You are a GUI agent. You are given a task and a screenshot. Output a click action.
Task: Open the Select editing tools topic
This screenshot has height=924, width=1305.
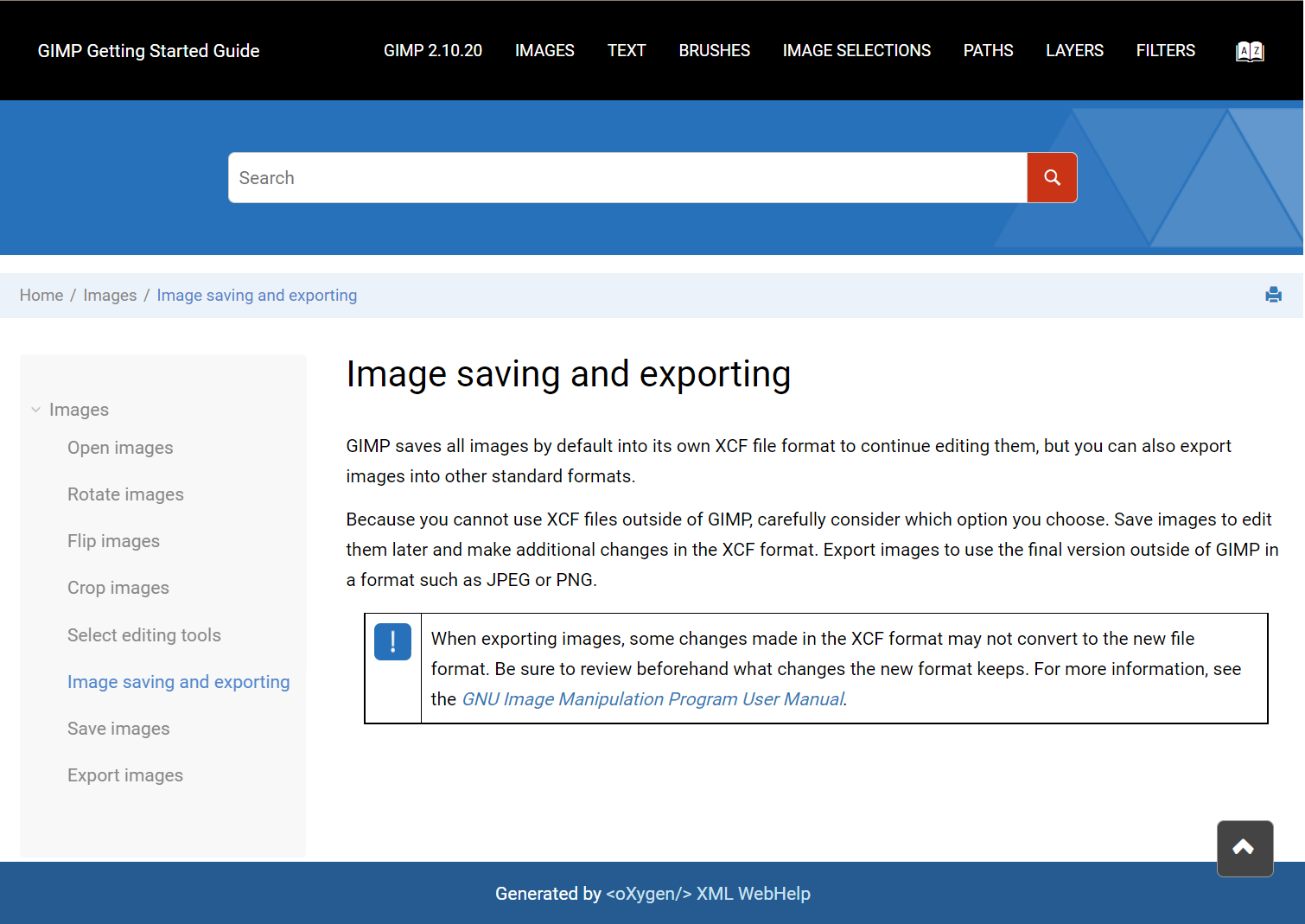coord(144,635)
